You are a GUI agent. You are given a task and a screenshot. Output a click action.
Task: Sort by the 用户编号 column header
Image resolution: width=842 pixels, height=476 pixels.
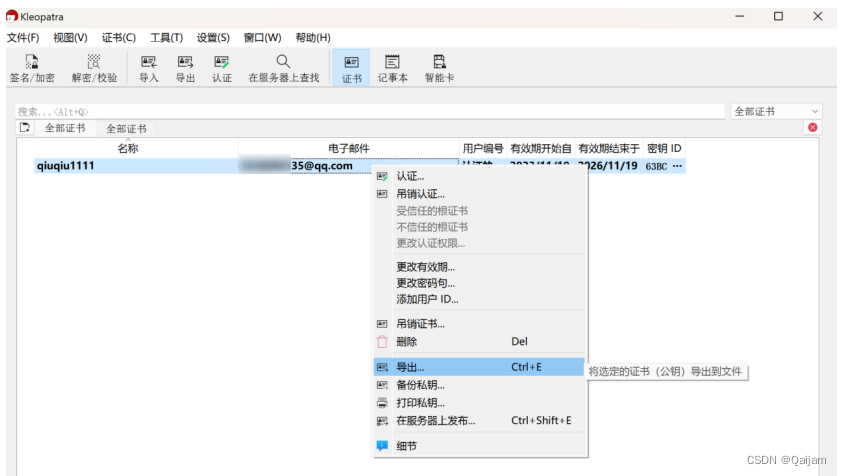click(483, 148)
